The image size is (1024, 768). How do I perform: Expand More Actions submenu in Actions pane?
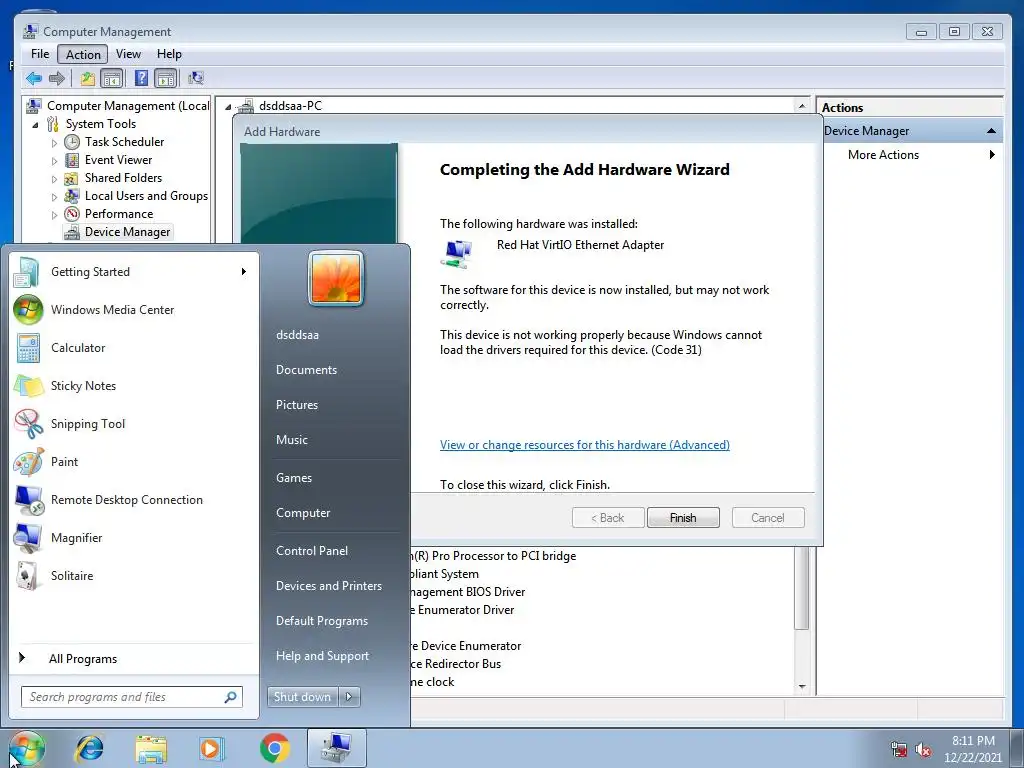click(x=992, y=155)
